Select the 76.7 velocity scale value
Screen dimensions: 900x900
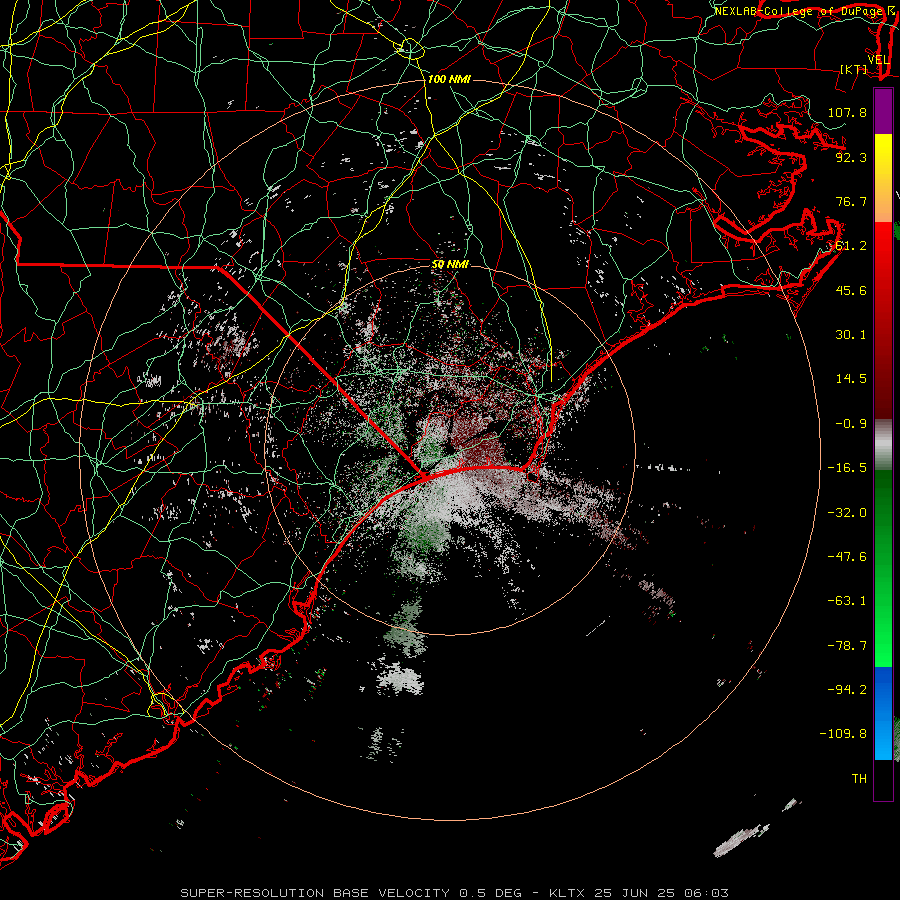(851, 201)
